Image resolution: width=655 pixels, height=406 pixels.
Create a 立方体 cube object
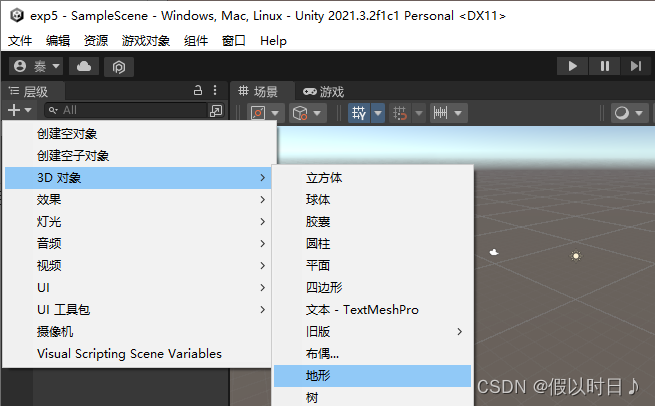tap(373, 178)
